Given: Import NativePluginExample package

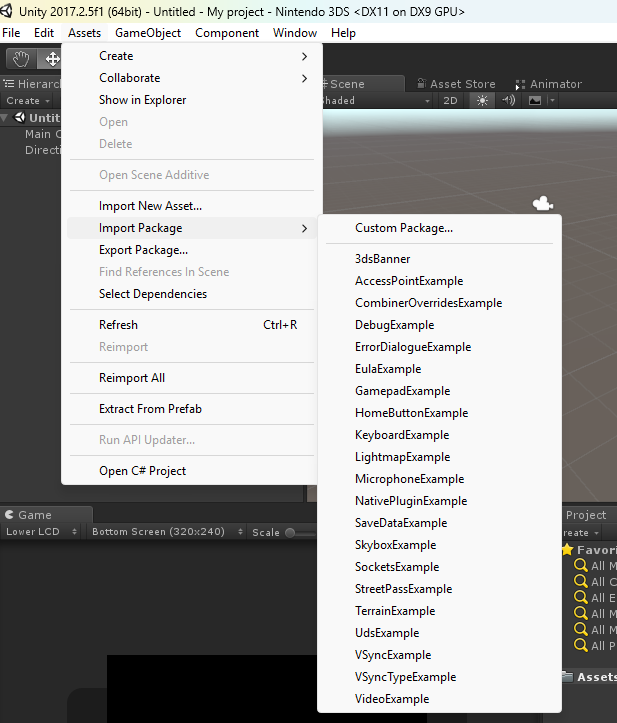Looking at the screenshot, I should point(439,501).
